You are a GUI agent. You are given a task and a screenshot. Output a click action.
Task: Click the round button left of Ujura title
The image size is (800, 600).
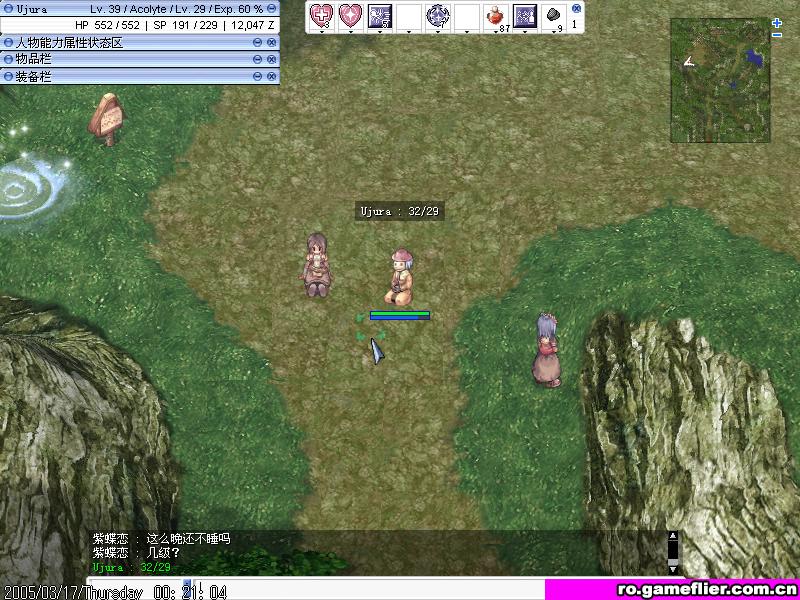tap(8, 9)
